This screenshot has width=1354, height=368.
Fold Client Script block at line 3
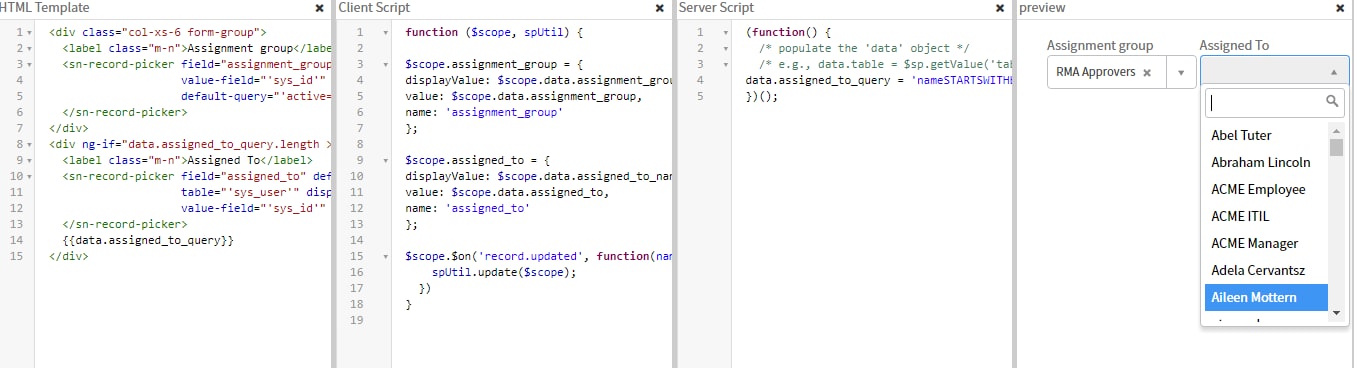(x=387, y=65)
